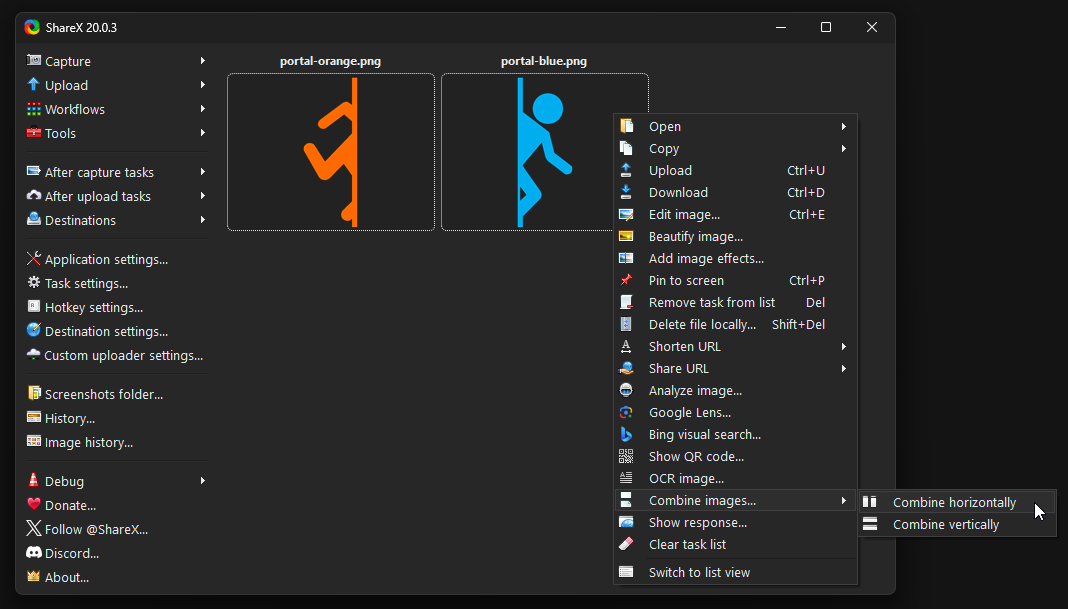The width and height of the screenshot is (1068, 609).
Task: Open the Combine images... submenu entry
Action: pyautogui.click(x=736, y=500)
